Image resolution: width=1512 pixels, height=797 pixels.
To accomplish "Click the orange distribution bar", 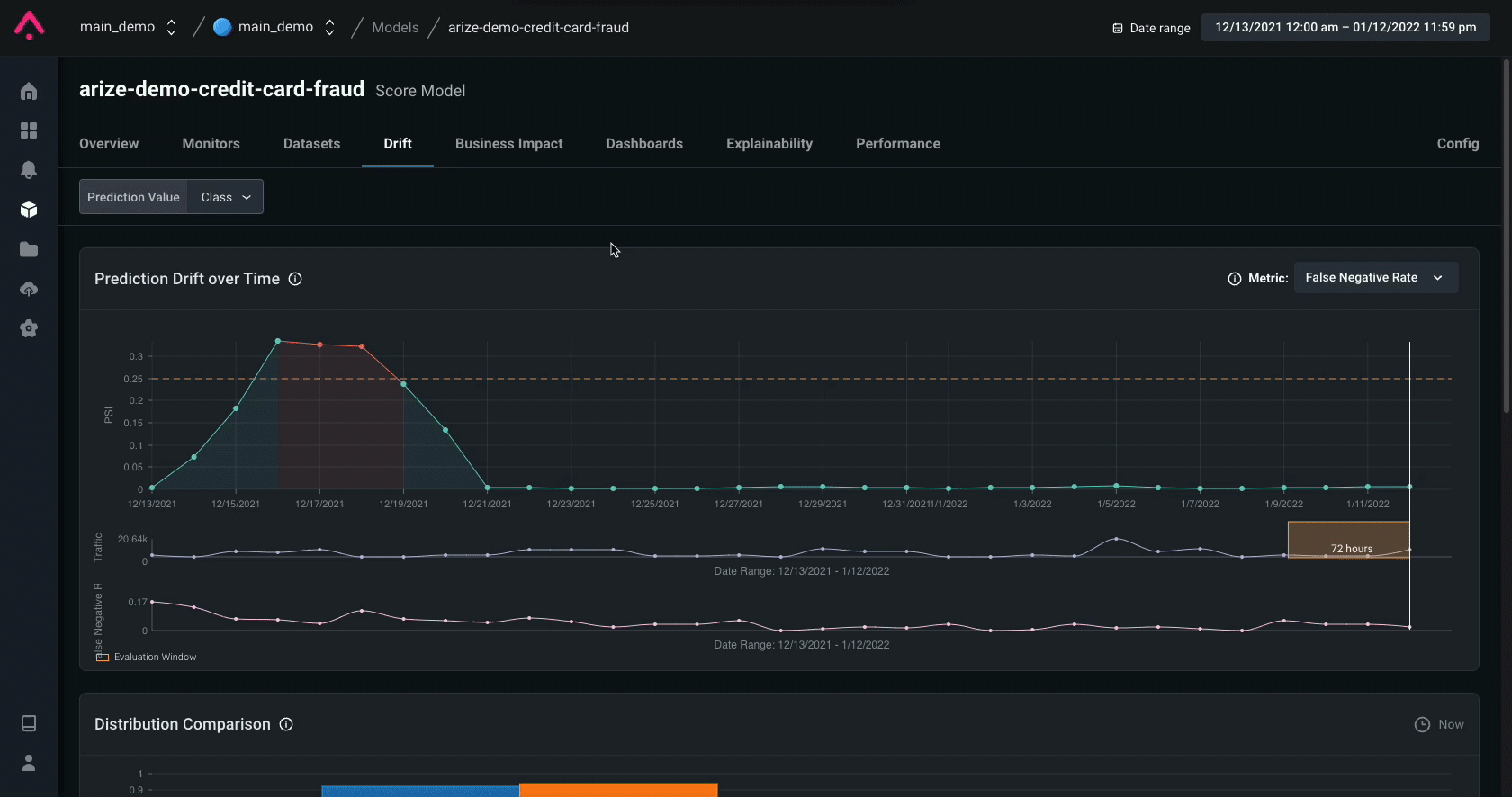I will click(x=618, y=790).
